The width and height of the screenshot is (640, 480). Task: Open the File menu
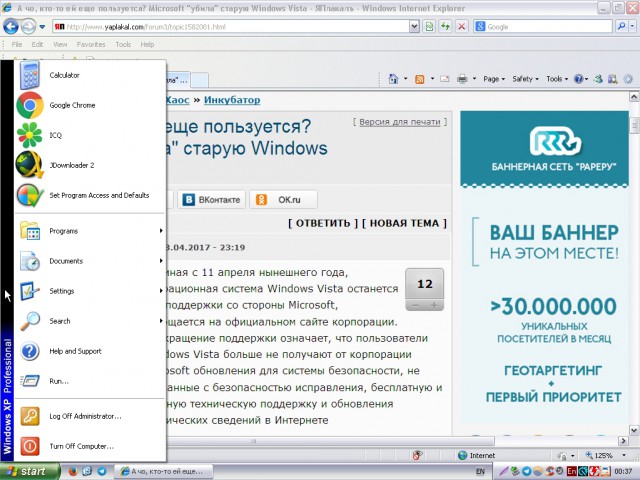click(x=17, y=44)
